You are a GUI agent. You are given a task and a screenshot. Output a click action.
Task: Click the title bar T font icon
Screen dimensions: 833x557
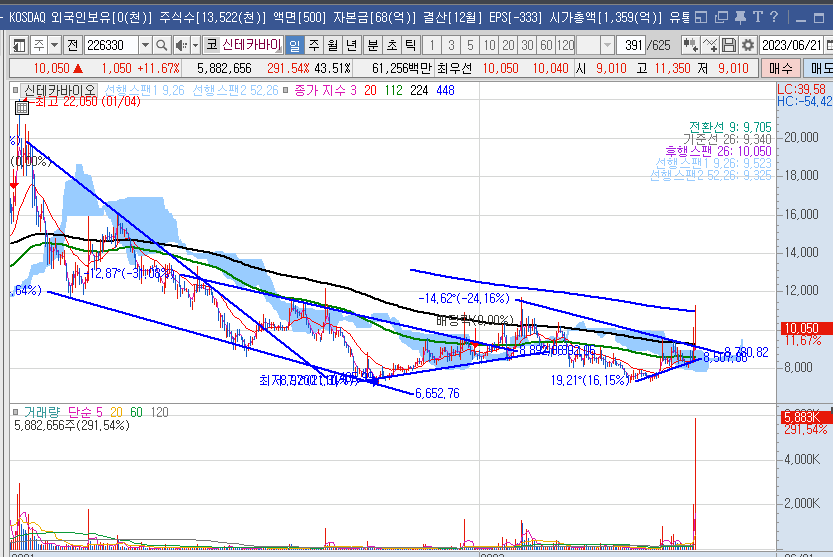[758, 18]
